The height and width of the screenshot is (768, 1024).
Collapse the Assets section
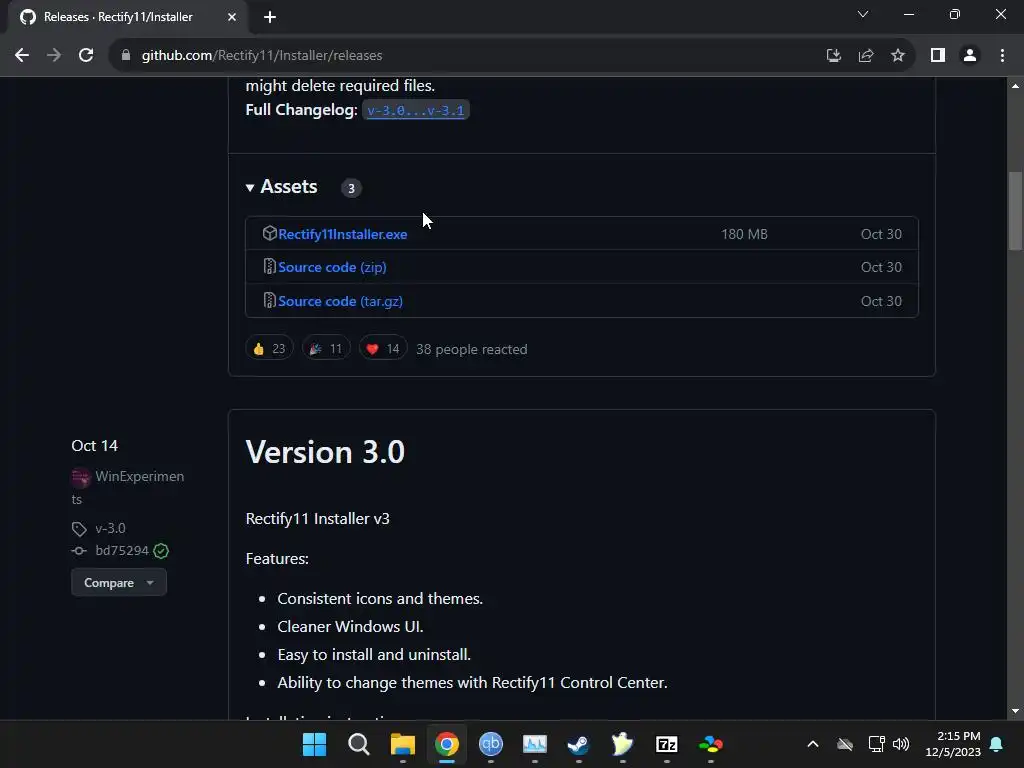pos(281,187)
